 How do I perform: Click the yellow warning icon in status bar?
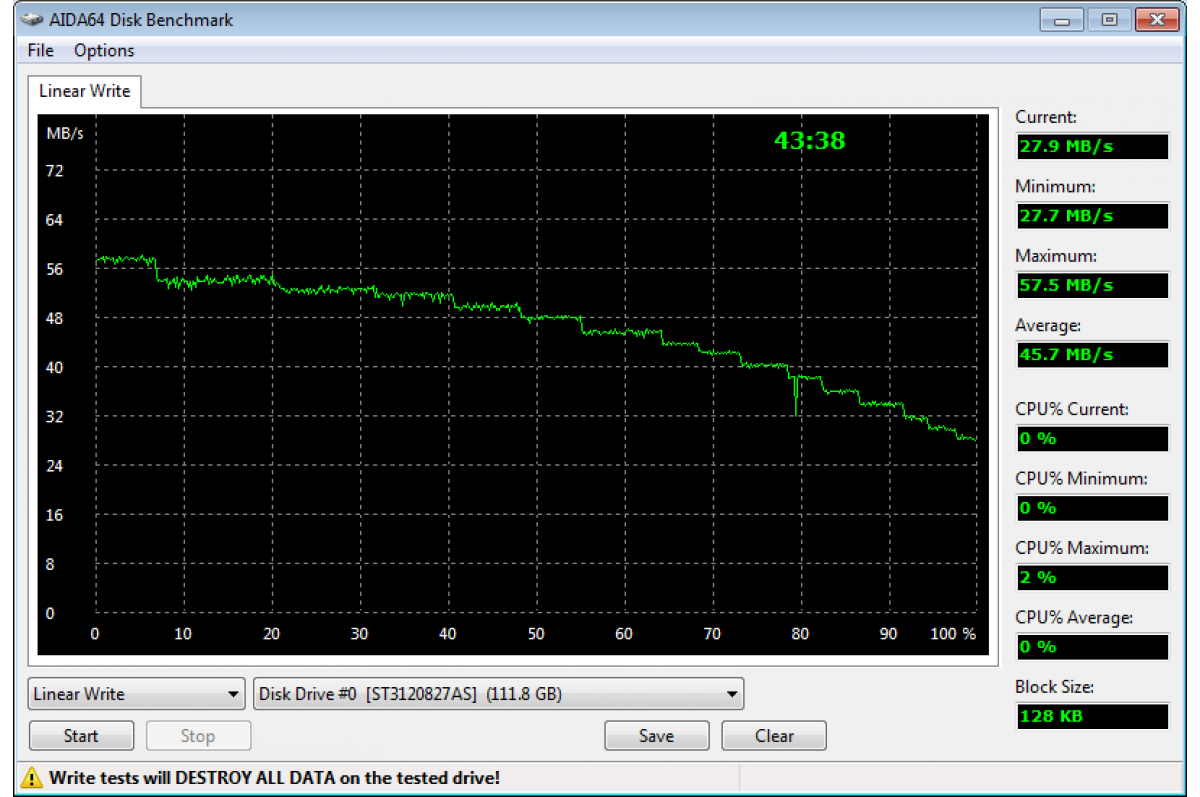[x=34, y=778]
